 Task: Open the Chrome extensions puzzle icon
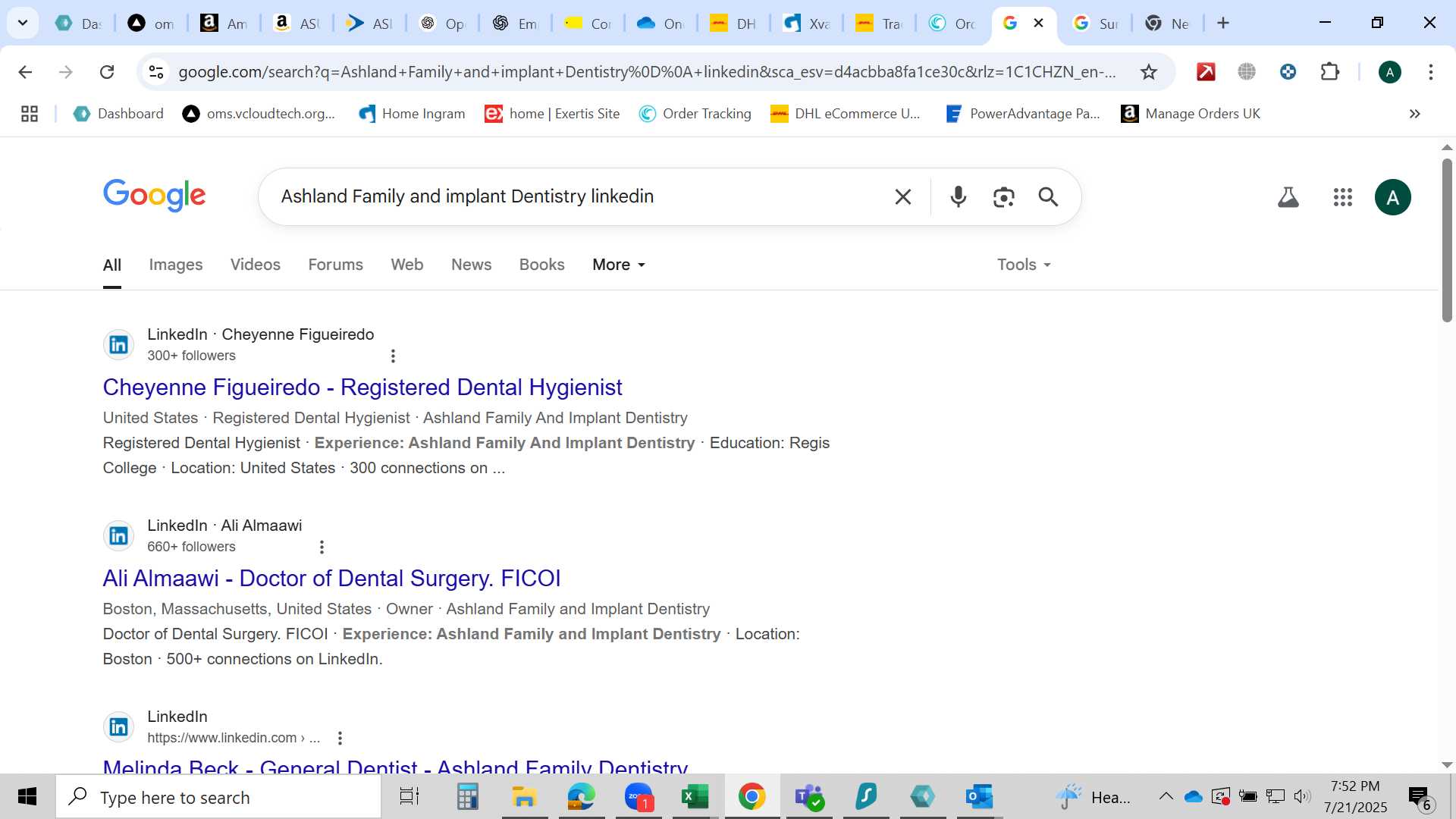pos(1329,72)
